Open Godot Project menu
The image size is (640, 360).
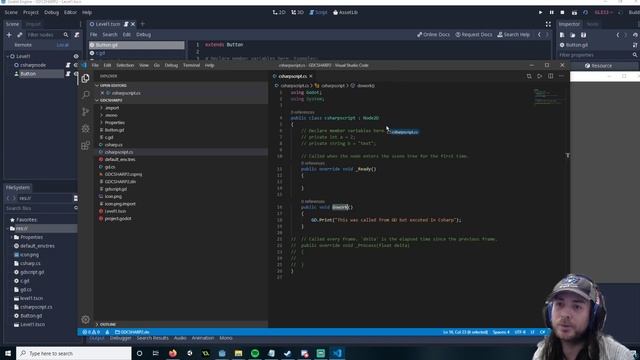click(31, 13)
